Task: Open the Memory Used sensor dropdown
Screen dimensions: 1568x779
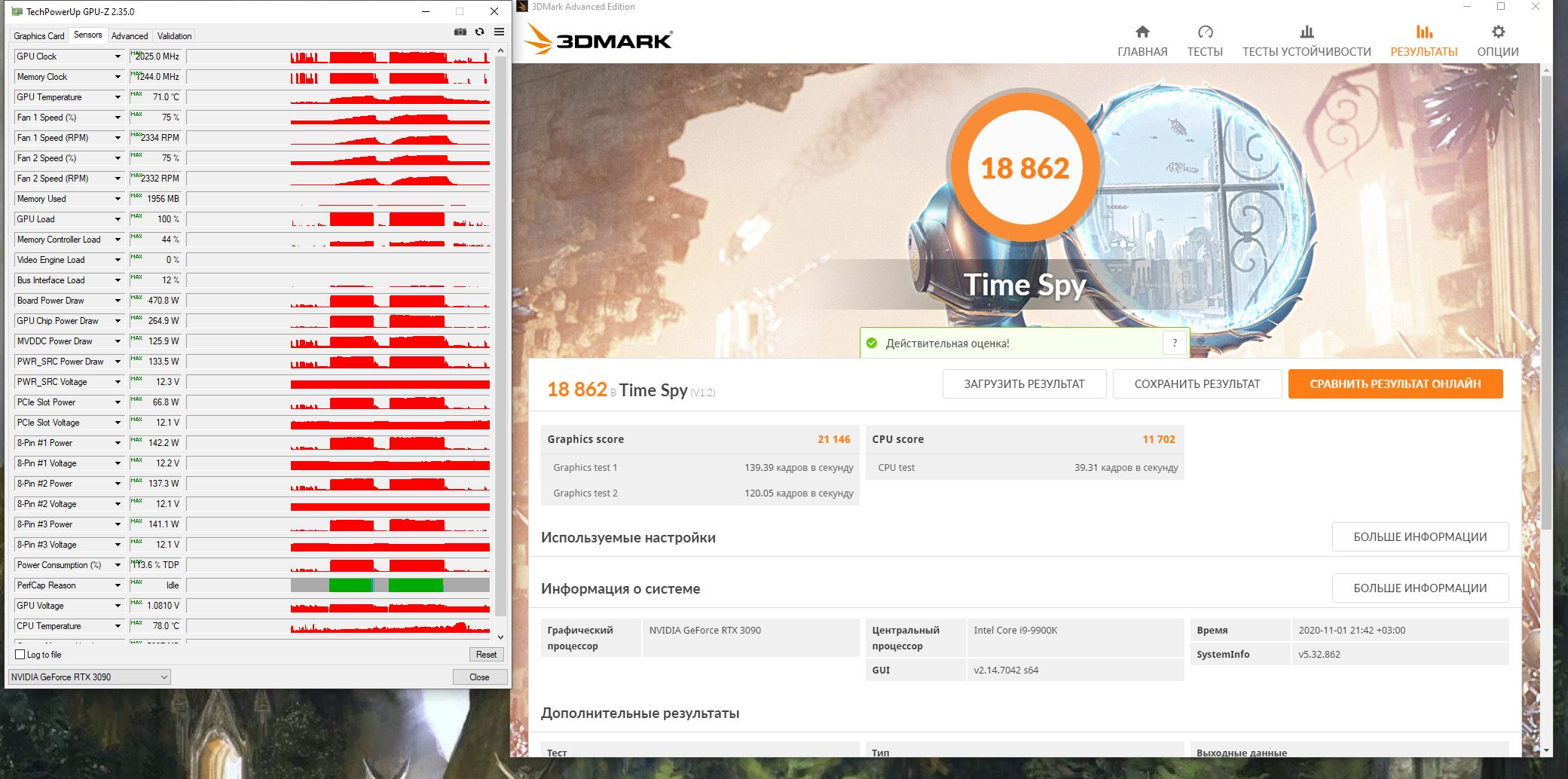Action: coord(118,199)
